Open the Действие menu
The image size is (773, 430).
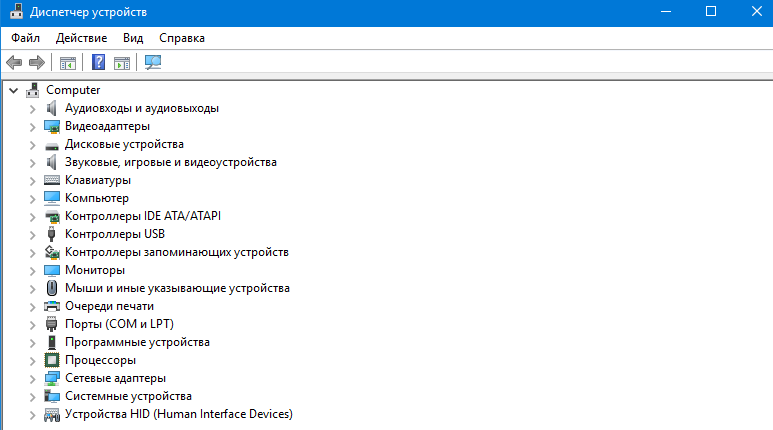pos(81,38)
